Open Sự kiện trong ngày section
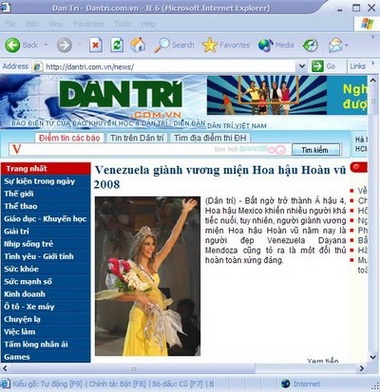Viewport: 380px width, 392px height. [x=46, y=181]
